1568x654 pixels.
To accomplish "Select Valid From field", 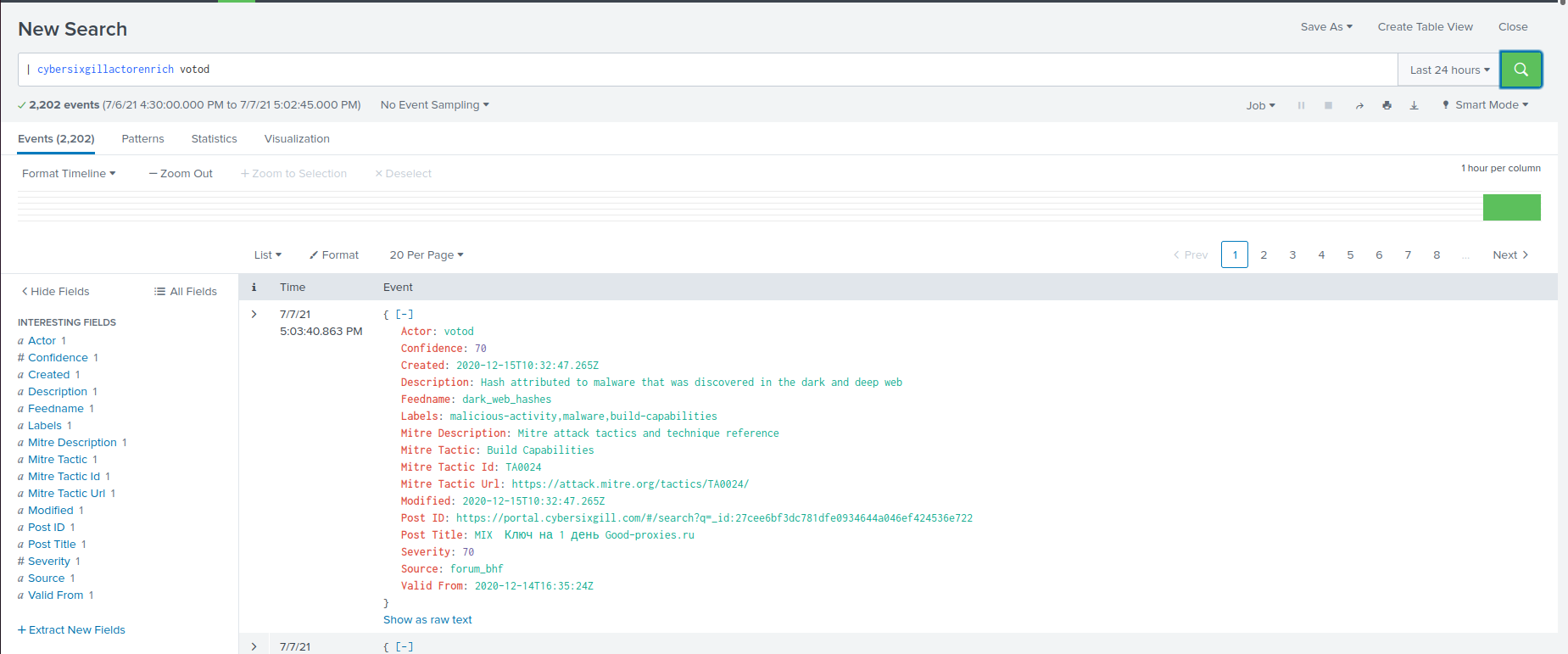I will 56,595.
